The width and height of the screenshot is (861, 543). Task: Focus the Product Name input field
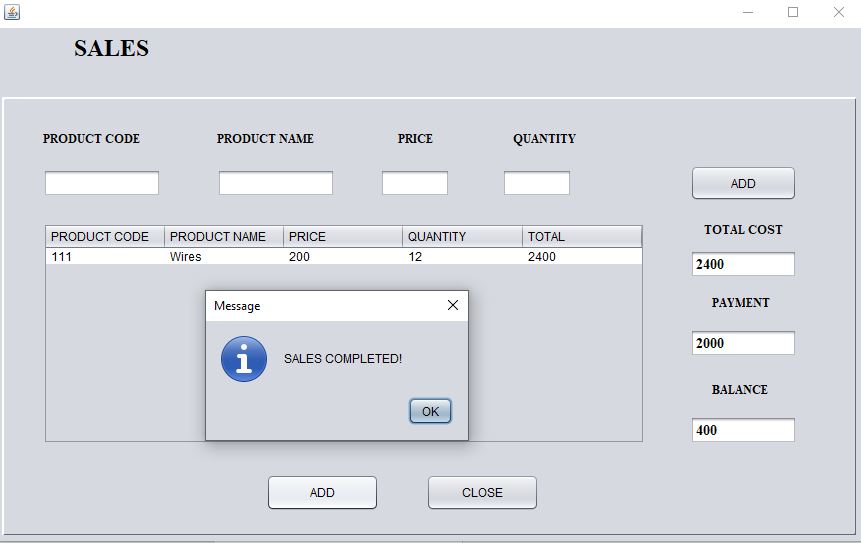[x=276, y=183]
